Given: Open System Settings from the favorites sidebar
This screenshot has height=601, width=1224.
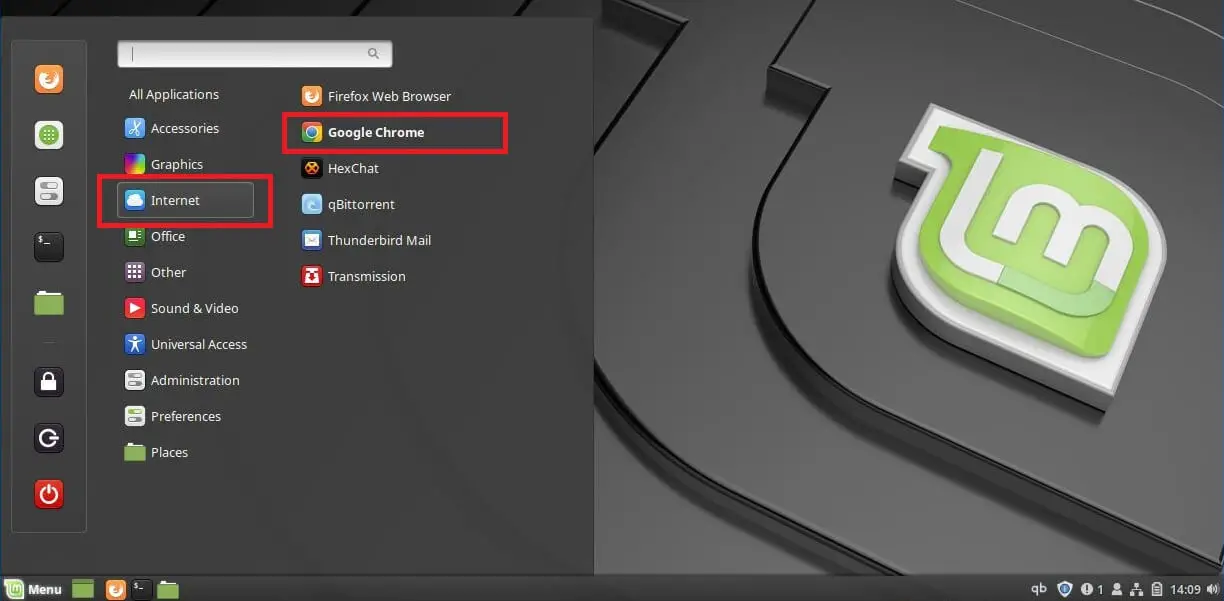Looking at the screenshot, I should pyautogui.click(x=49, y=191).
